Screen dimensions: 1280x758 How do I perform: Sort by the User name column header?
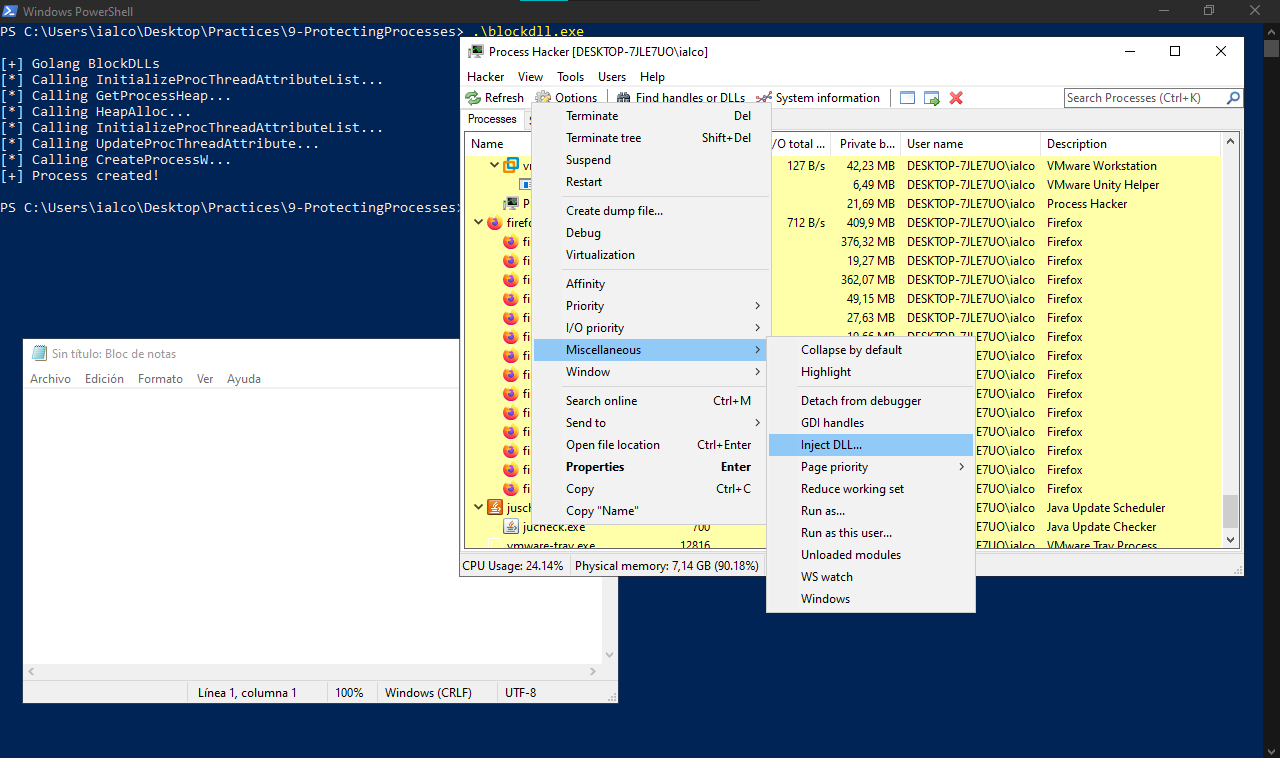[x=970, y=144]
